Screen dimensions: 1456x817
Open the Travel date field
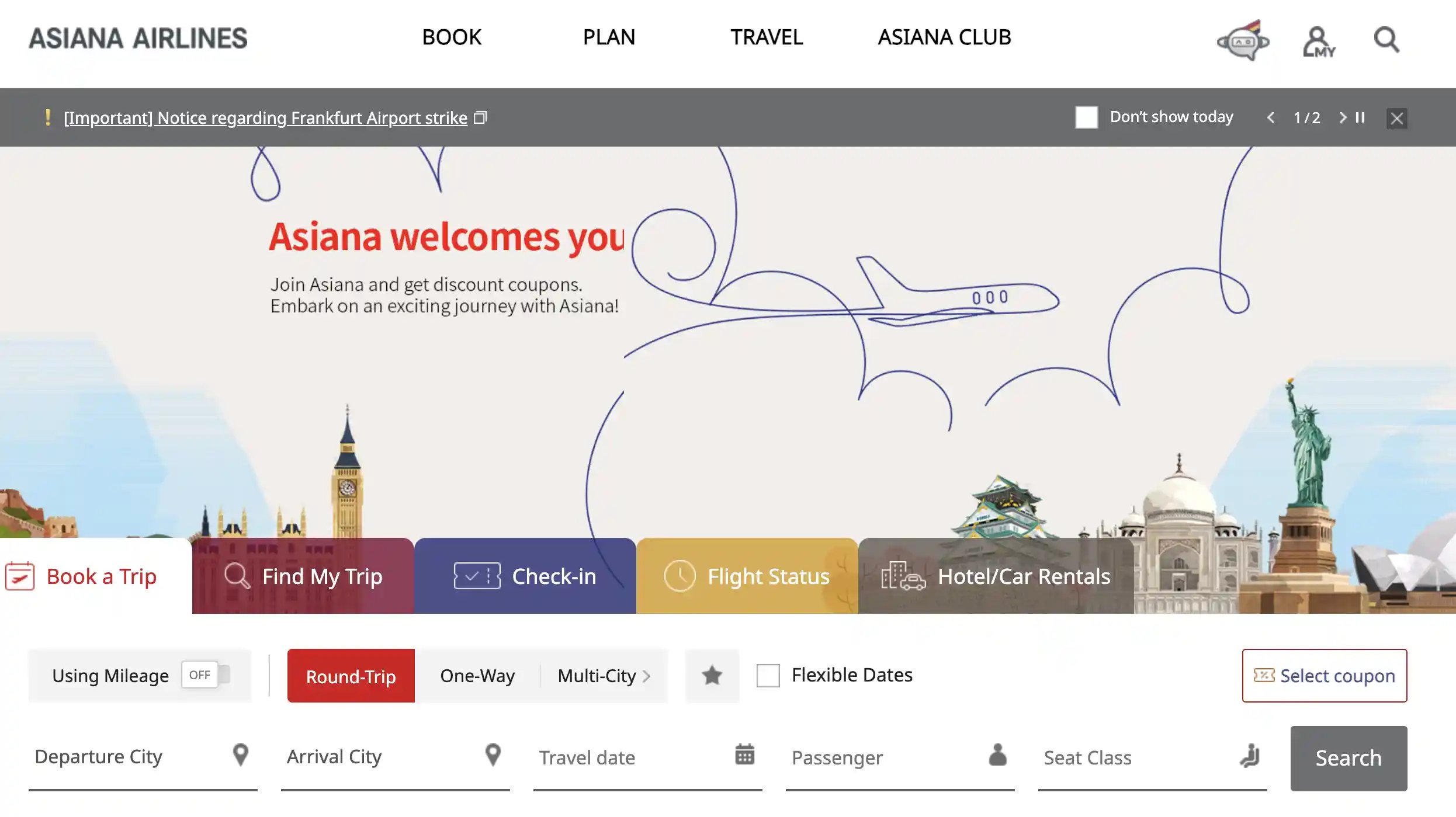(x=647, y=758)
